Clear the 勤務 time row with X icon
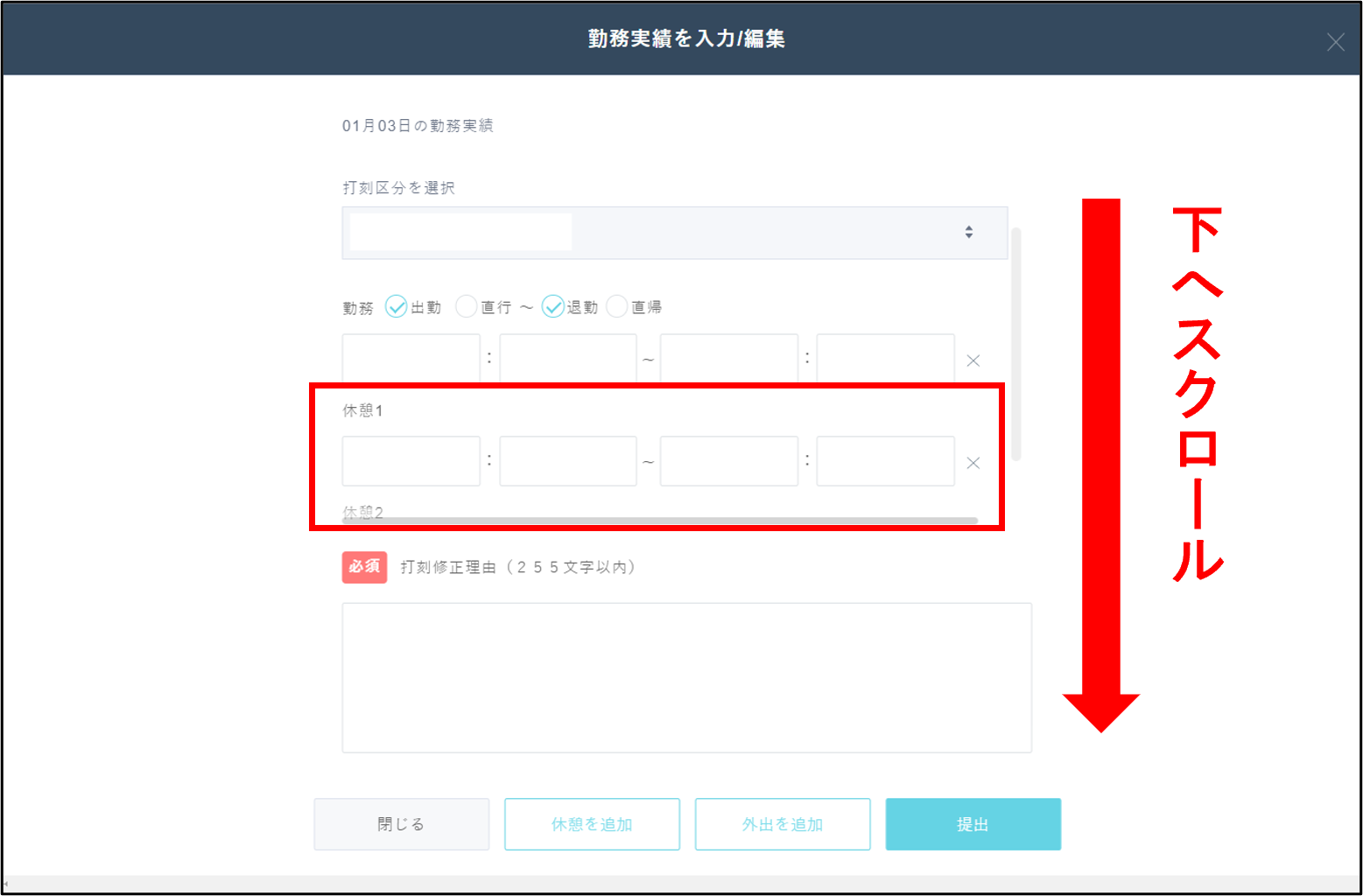 click(973, 360)
